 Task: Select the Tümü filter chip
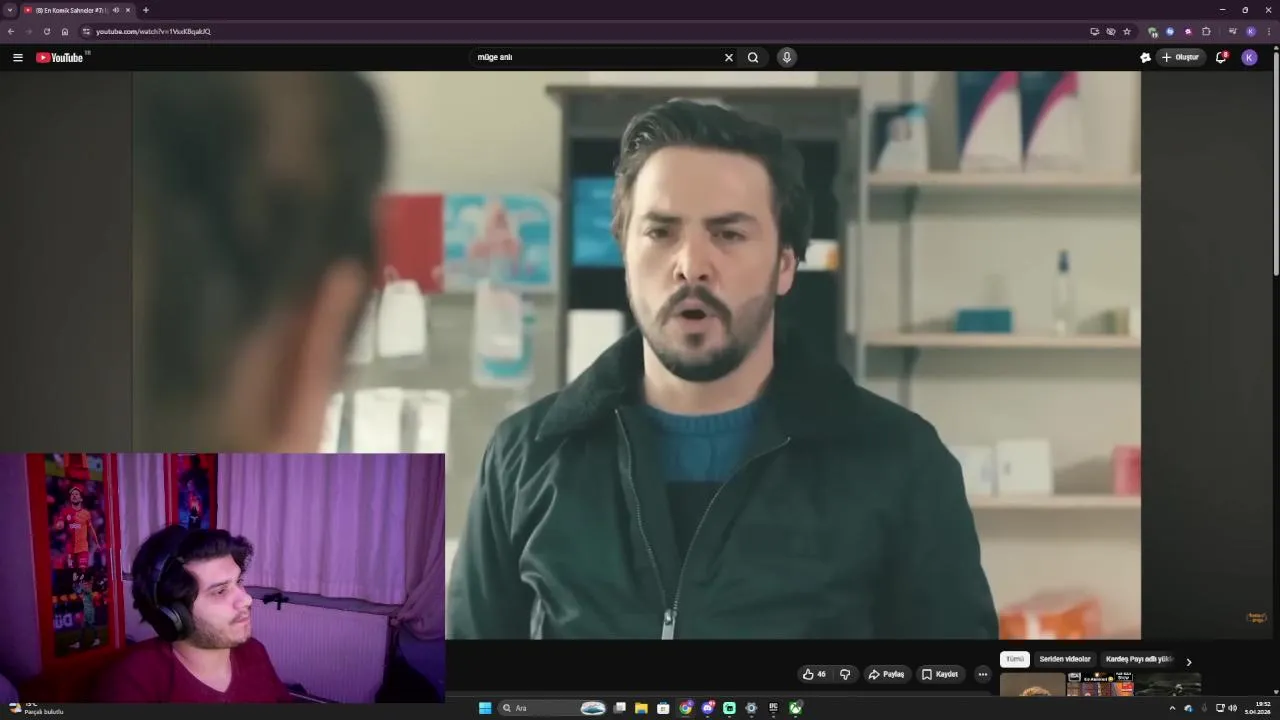(1015, 660)
